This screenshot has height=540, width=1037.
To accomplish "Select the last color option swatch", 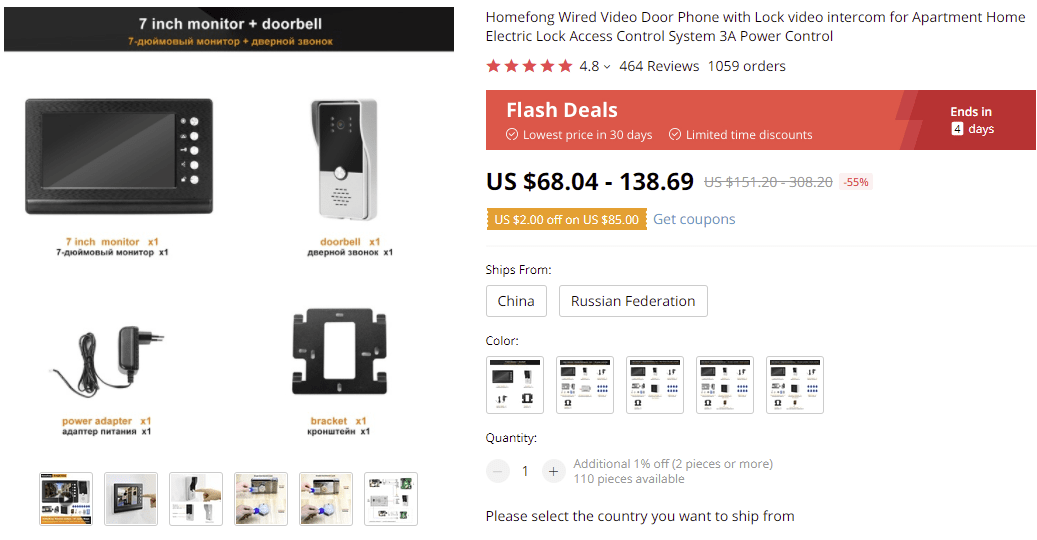I will pos(795,385).
